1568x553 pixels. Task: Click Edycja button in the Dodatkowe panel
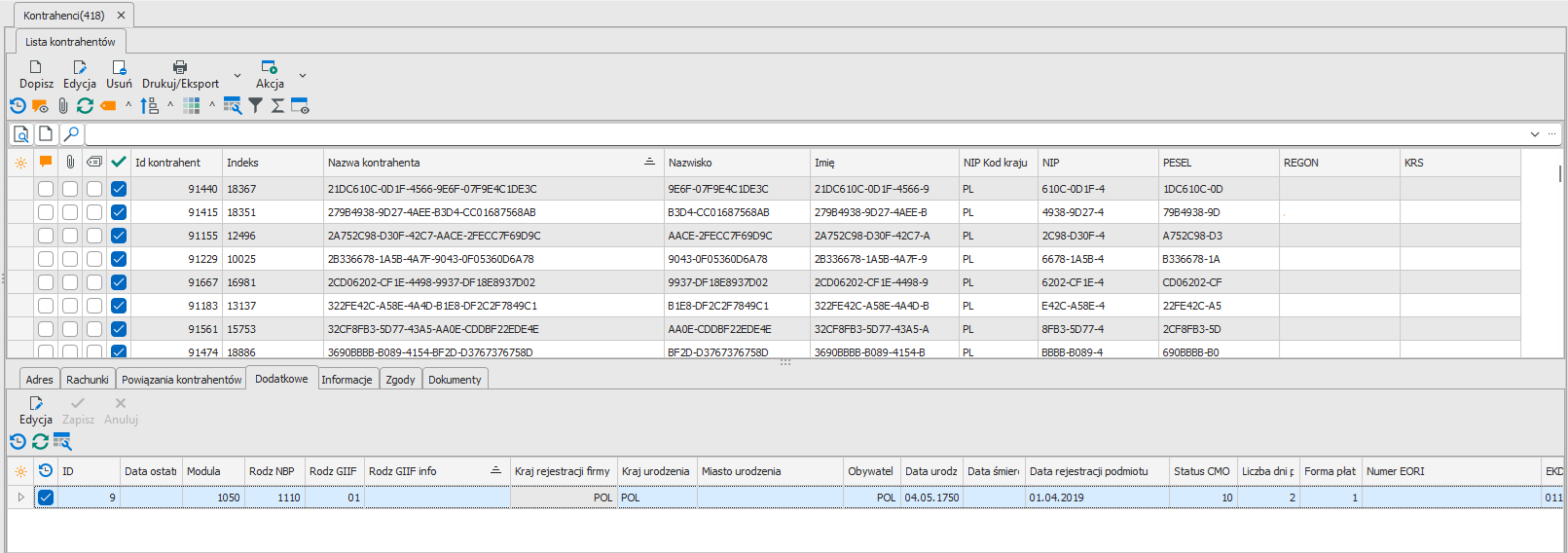point(36,410)
